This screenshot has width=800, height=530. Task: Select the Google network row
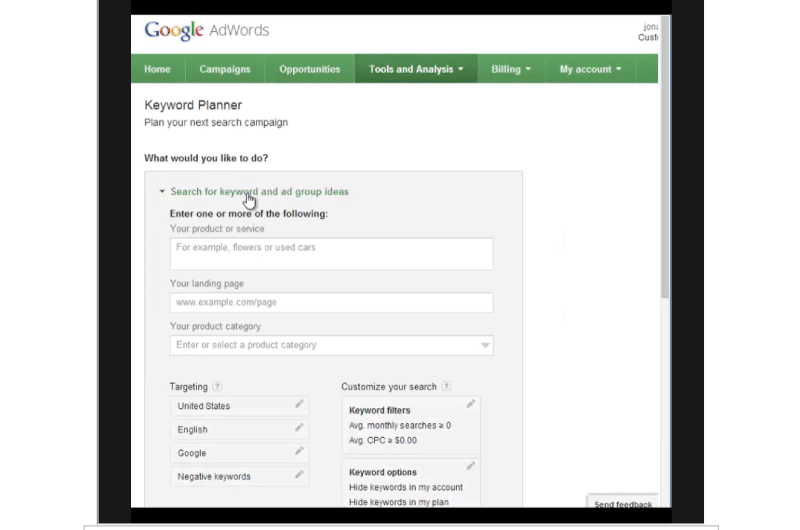[x=239, y=453]
